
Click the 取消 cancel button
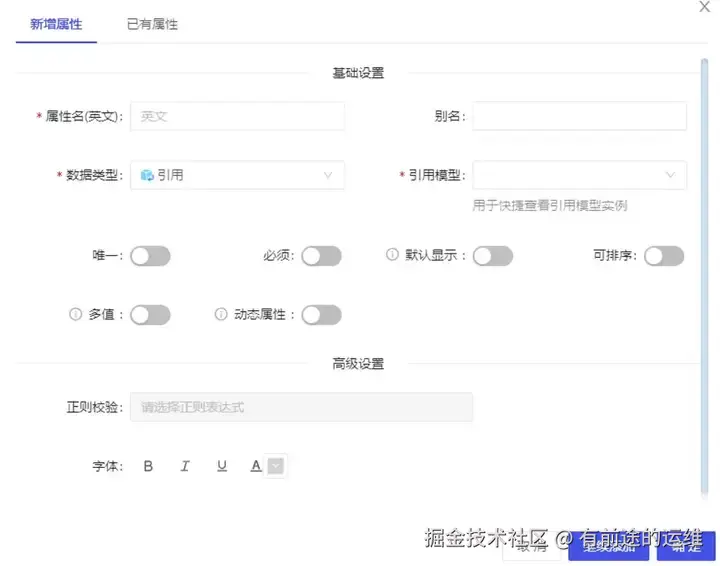531,547
